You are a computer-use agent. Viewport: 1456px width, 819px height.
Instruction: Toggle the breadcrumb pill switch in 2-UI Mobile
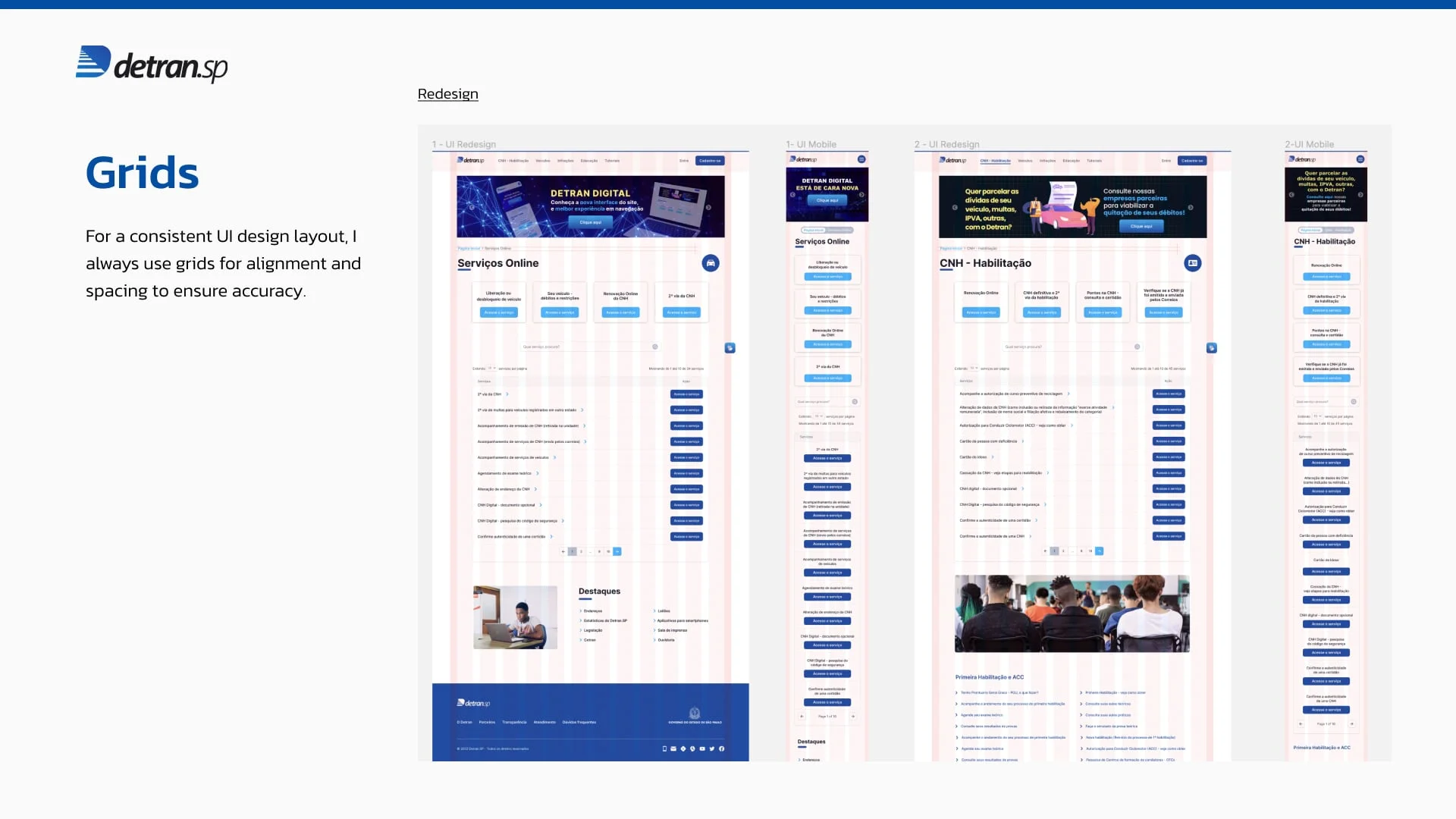(1326, 230)
